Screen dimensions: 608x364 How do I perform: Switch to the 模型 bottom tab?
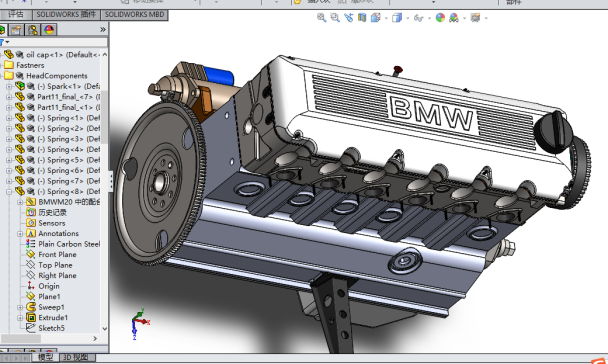[45, 357]
